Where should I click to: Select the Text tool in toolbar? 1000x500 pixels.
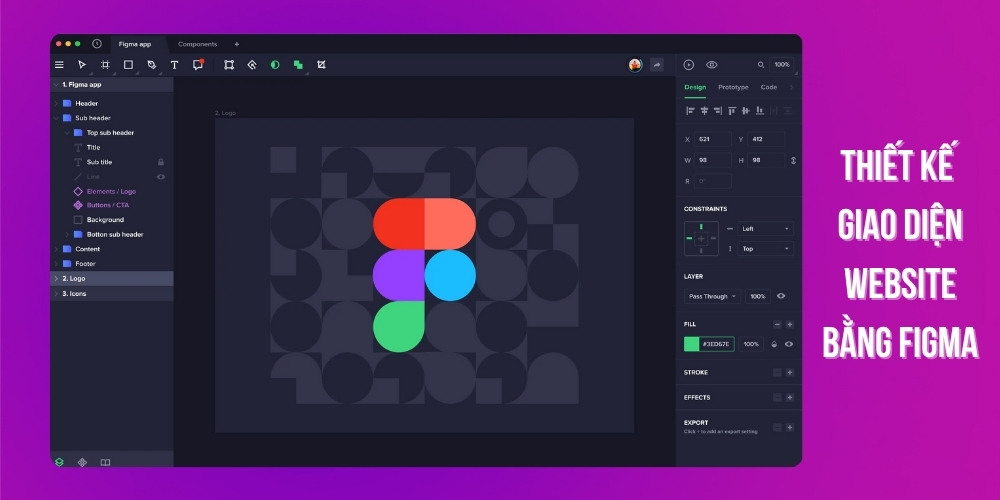pyautogui.click(x=174, y=64)
